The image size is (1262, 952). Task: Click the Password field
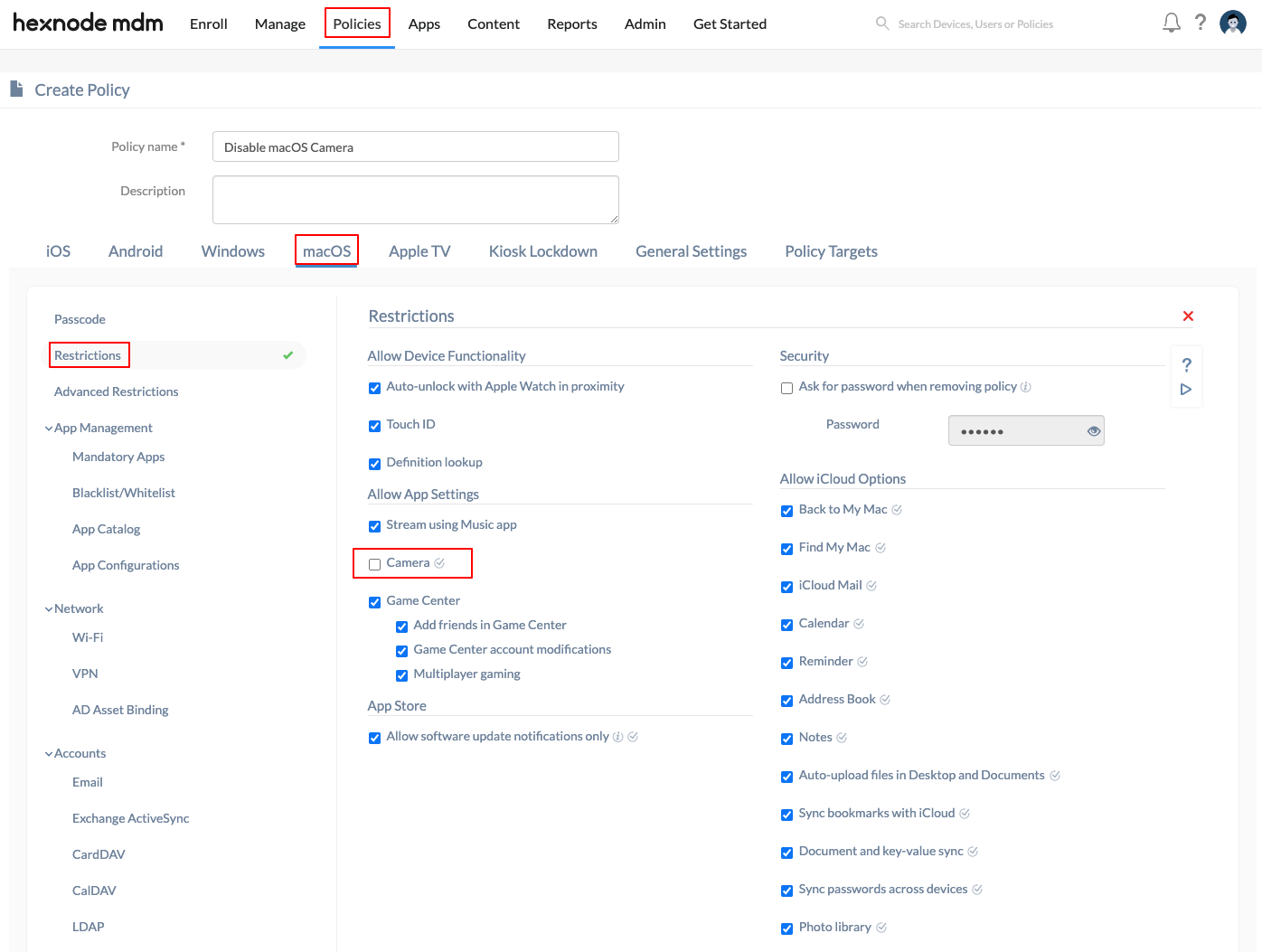[x=1026, y=431]
